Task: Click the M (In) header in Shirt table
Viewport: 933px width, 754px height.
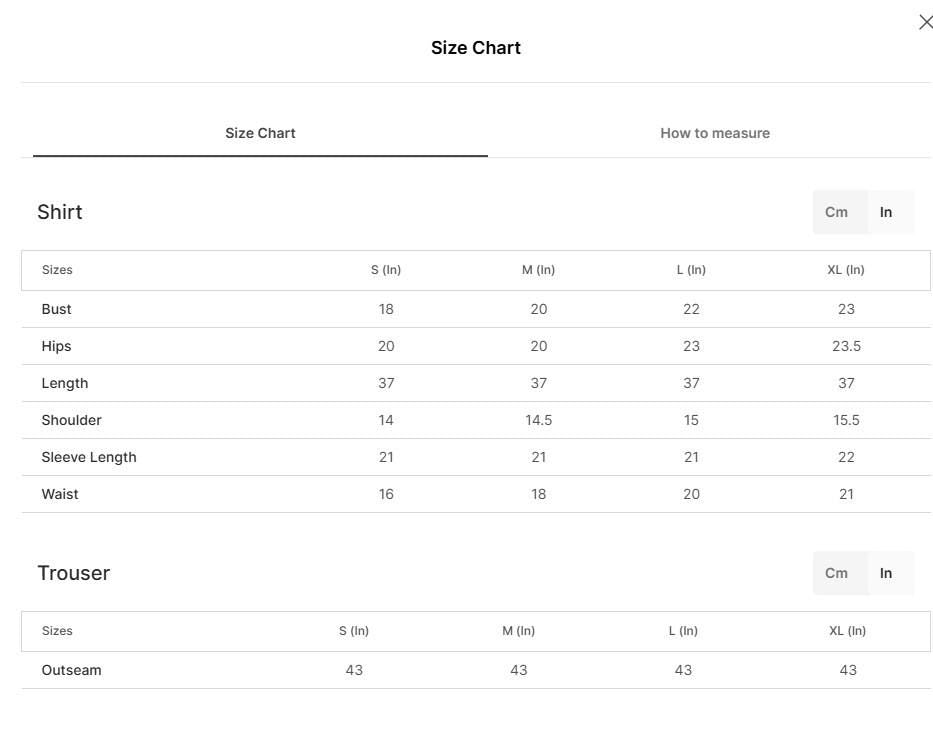Action: [x=538, y=270]
